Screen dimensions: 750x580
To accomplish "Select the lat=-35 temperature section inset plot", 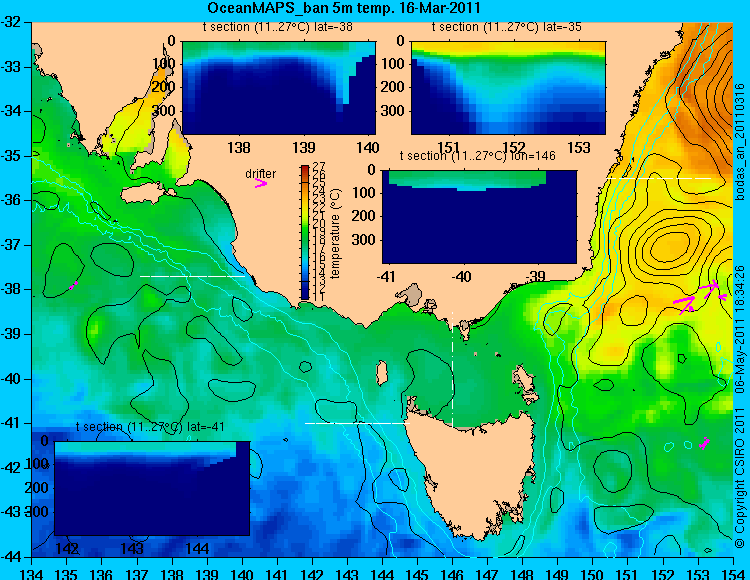I will (x=508, y=88).
